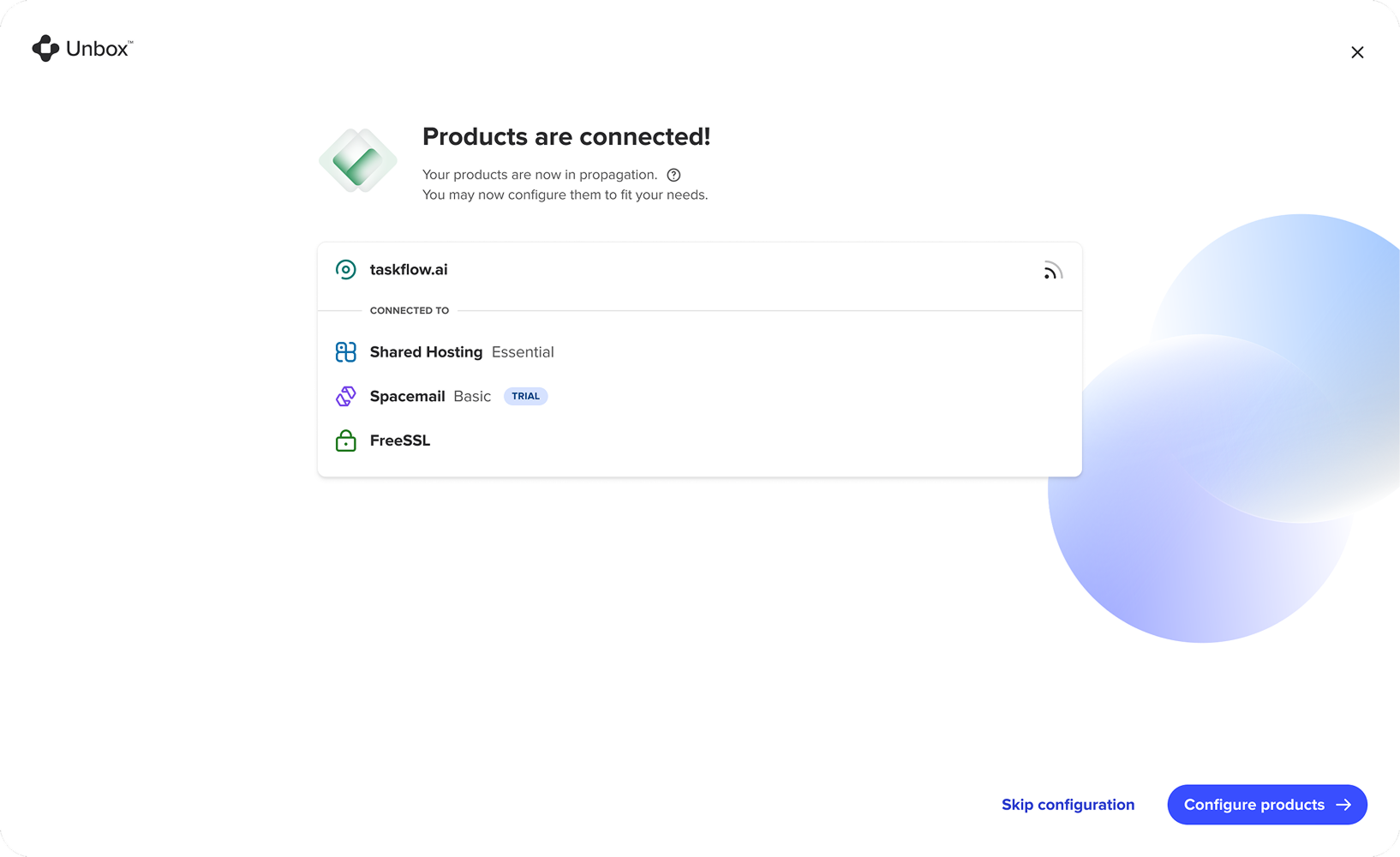Select the taskflow.ai domain label
Image resolution: width=1400 pixels, height=857 pixels.
[409, 269]
